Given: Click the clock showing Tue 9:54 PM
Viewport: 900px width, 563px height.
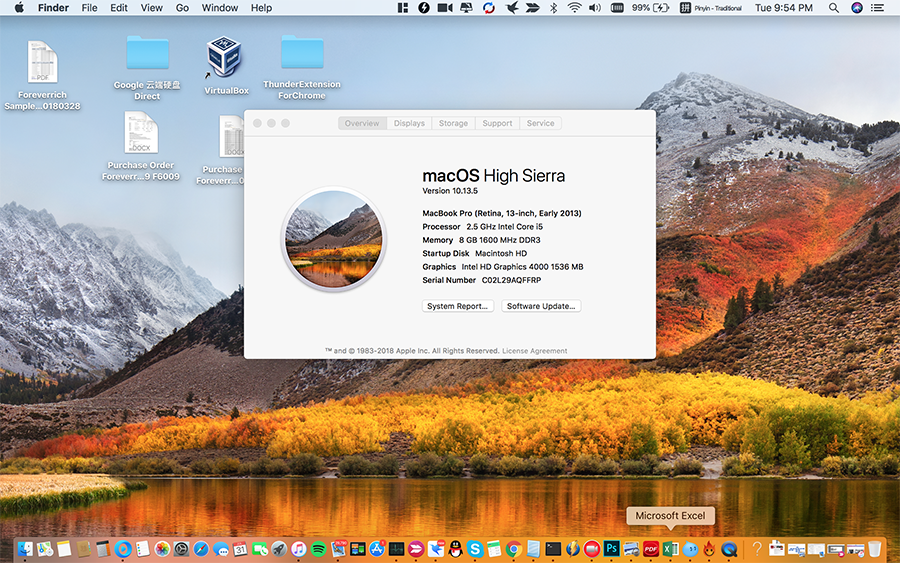Looking at the screenshot, I should point(783,8).
